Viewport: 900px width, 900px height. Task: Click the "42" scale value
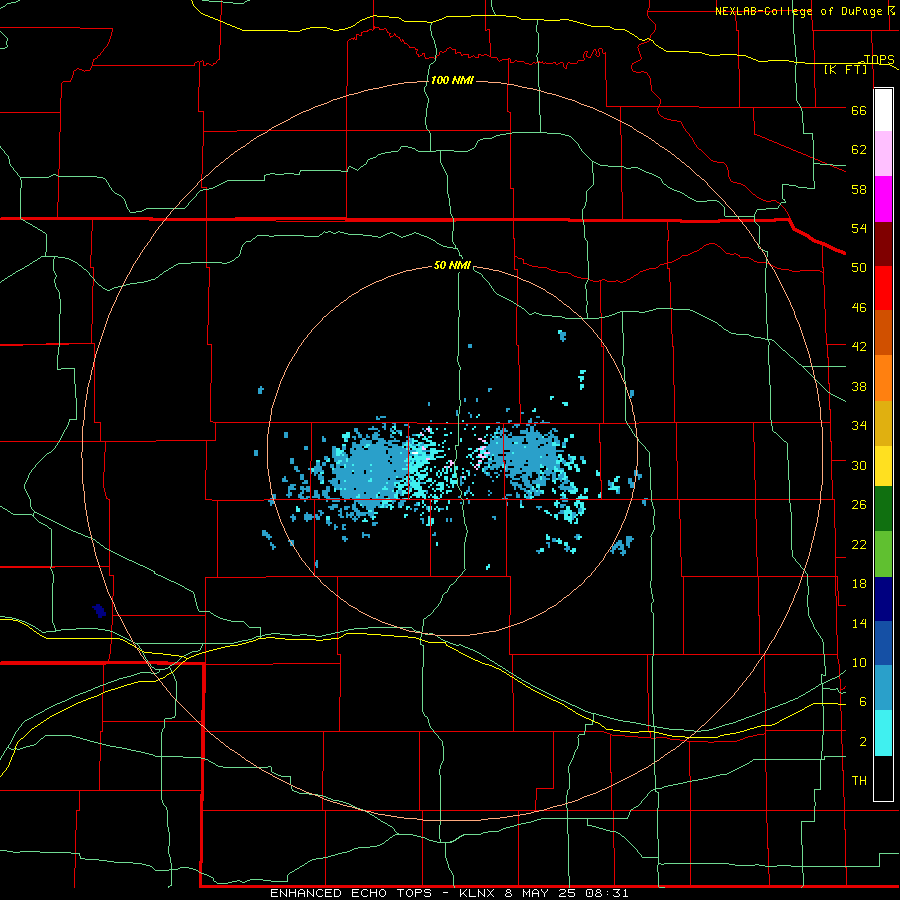[859, 347]
